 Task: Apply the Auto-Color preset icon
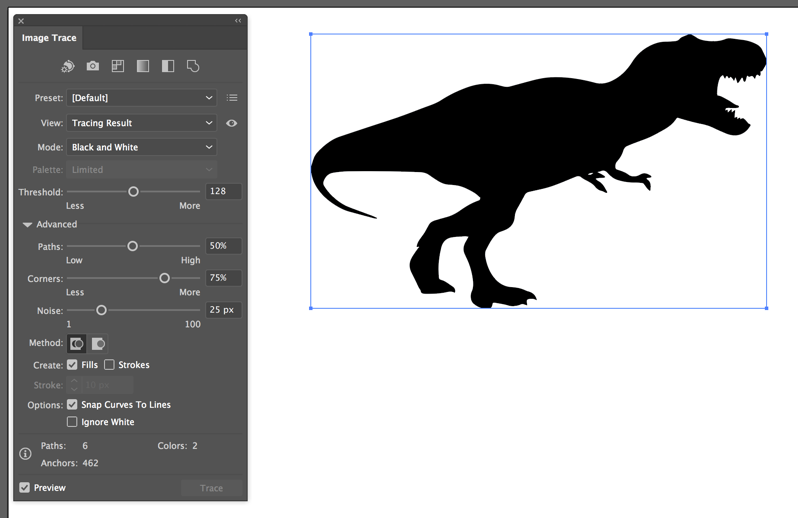coord(68,66)
